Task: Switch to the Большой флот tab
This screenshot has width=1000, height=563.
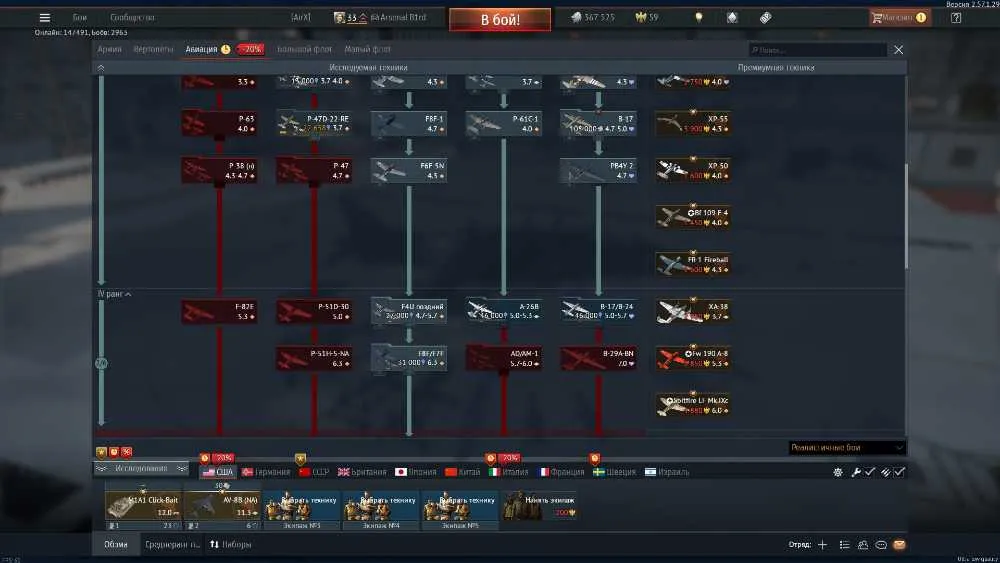Action: pyautogui.click(x=304, y=49)
